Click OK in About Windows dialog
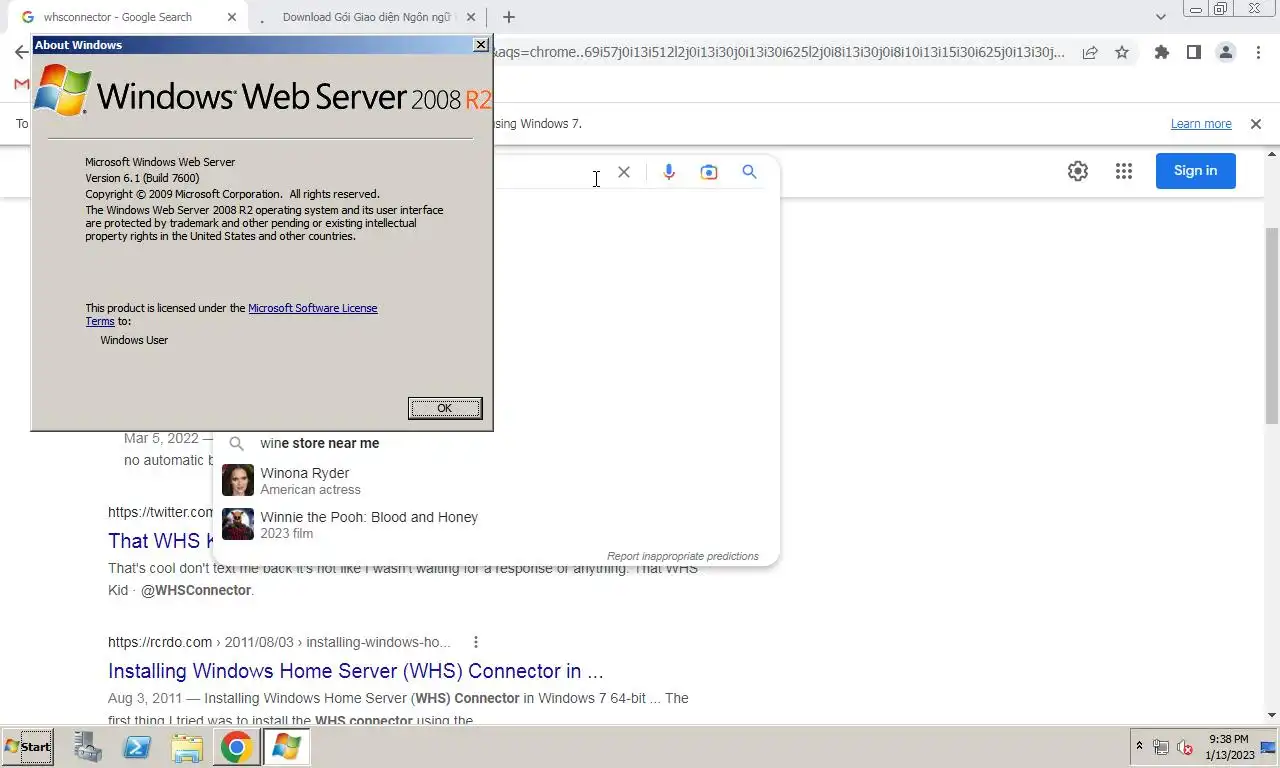This screenshot has height=768, width=1280. pyautogui.click(x=445, y=408)
